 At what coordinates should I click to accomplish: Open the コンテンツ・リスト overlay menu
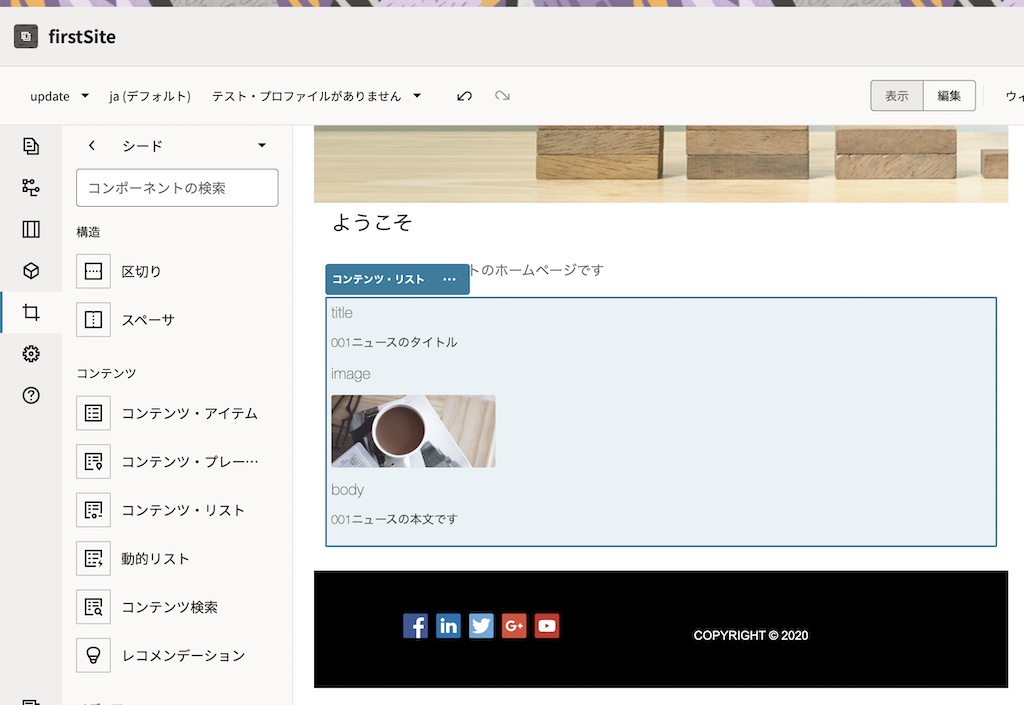[x=449, y=279]
